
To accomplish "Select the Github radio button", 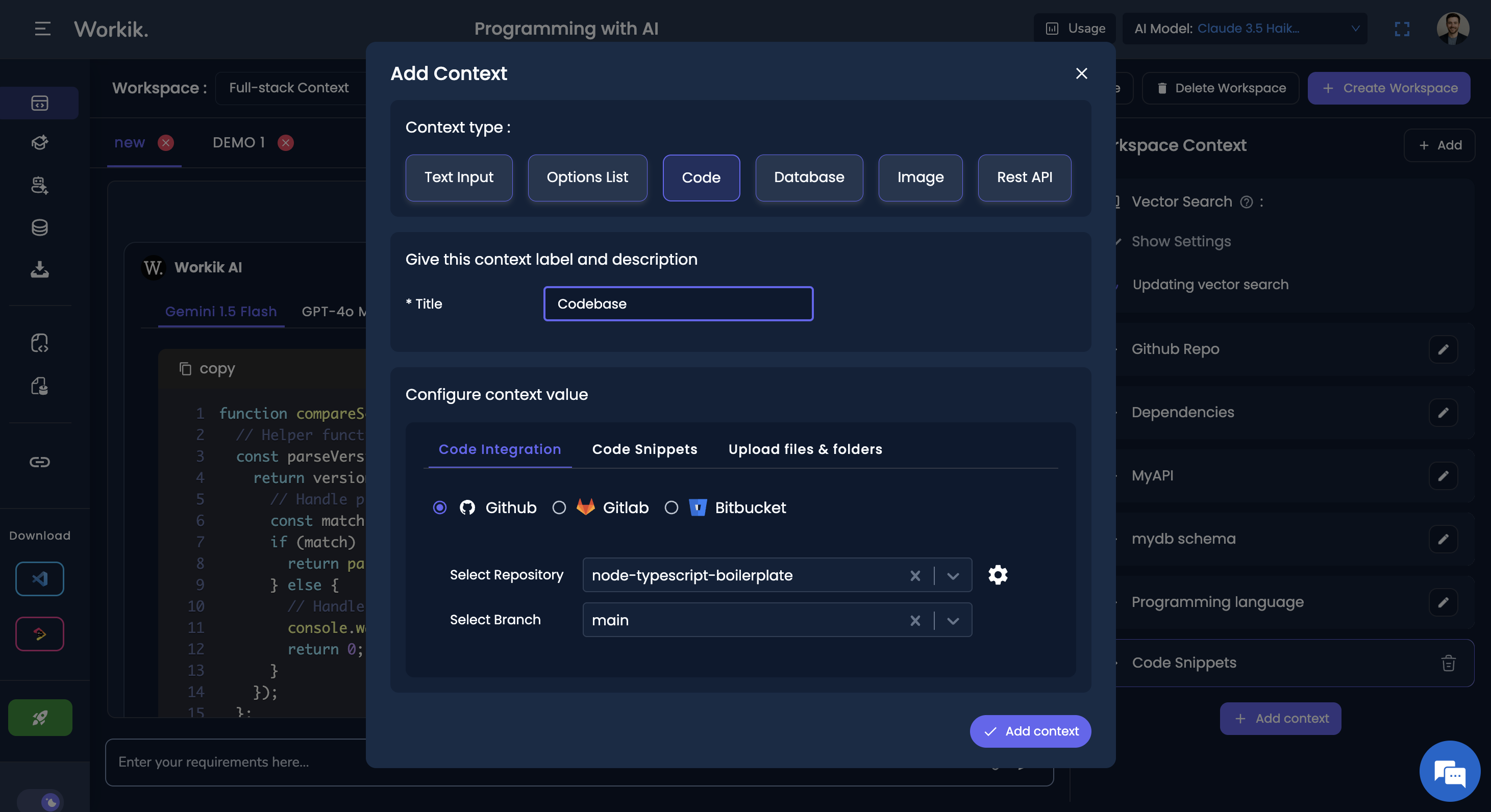I will point(439,508).
